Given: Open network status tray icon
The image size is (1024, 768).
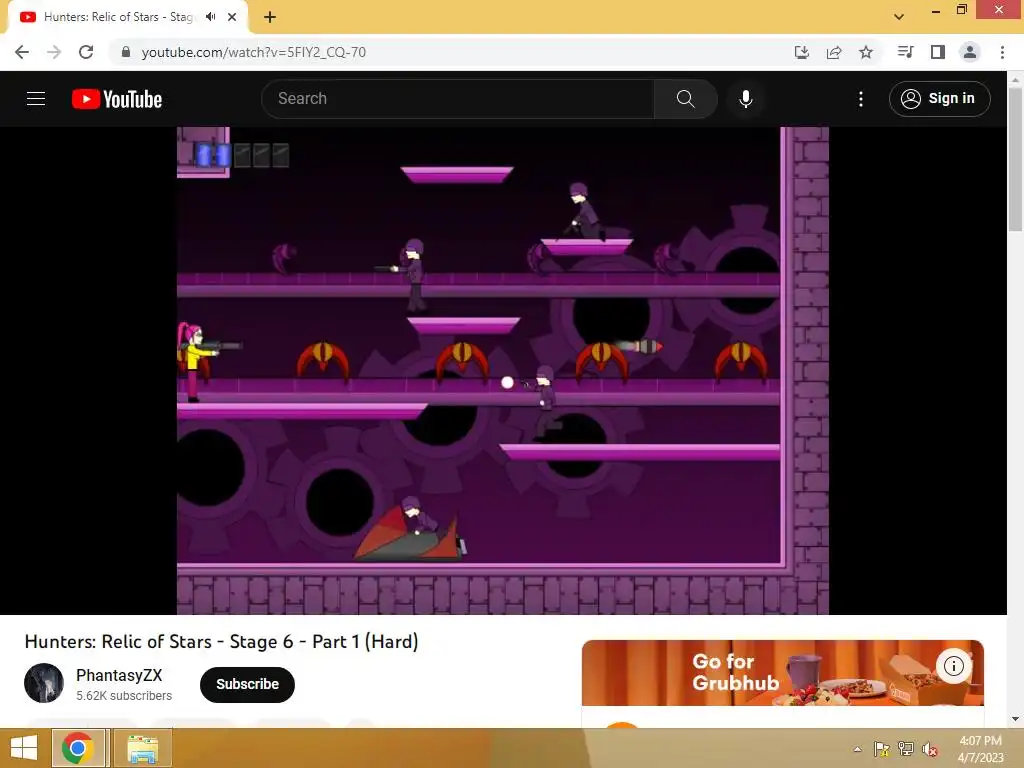Looking at the screenshot, I should [x=906, y=749].
